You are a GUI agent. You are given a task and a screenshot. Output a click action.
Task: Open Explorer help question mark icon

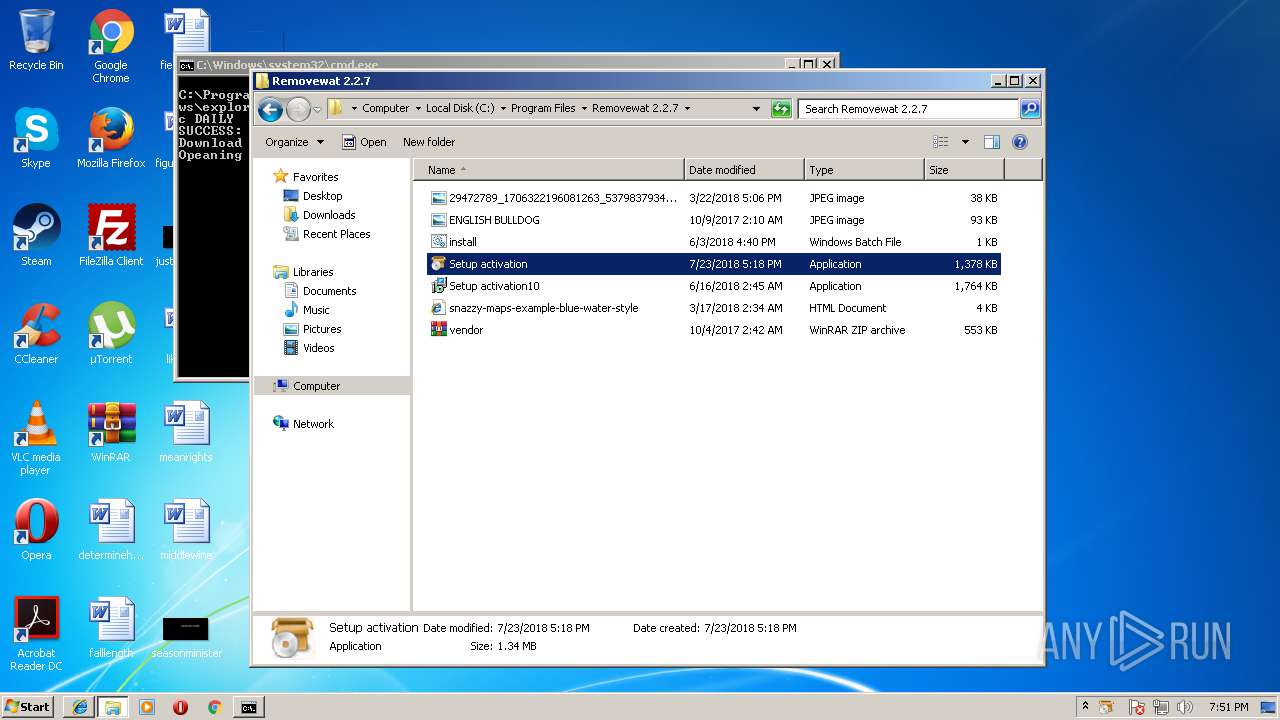(1020, 142)
